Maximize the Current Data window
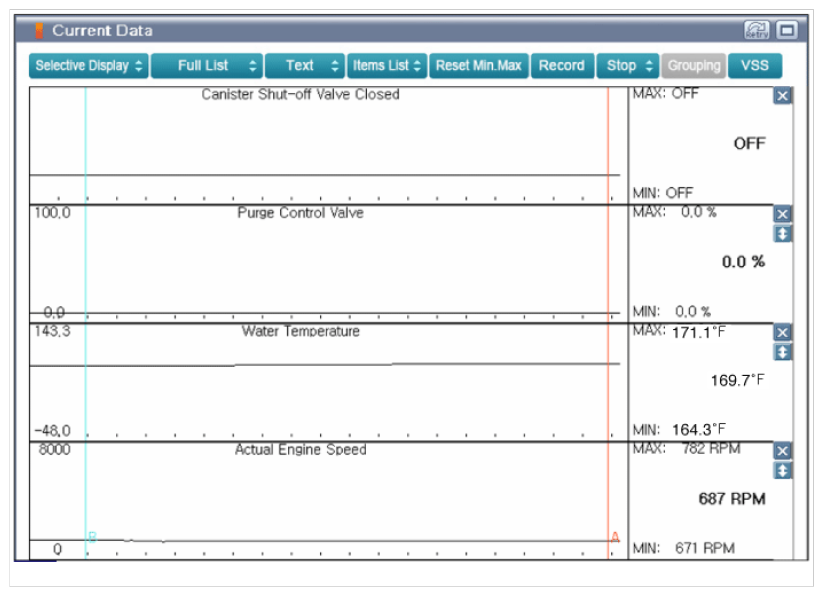 (x=787, y=30)
